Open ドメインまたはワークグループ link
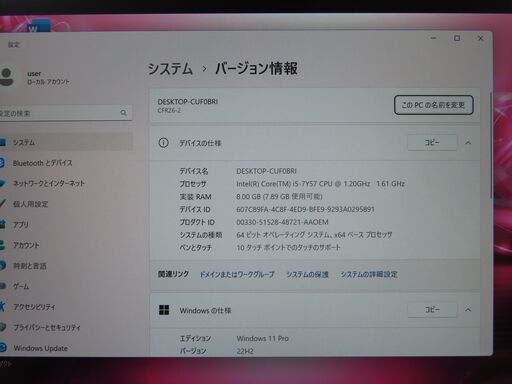The height and width of the screenshot is (384, 512). [237, 274]
